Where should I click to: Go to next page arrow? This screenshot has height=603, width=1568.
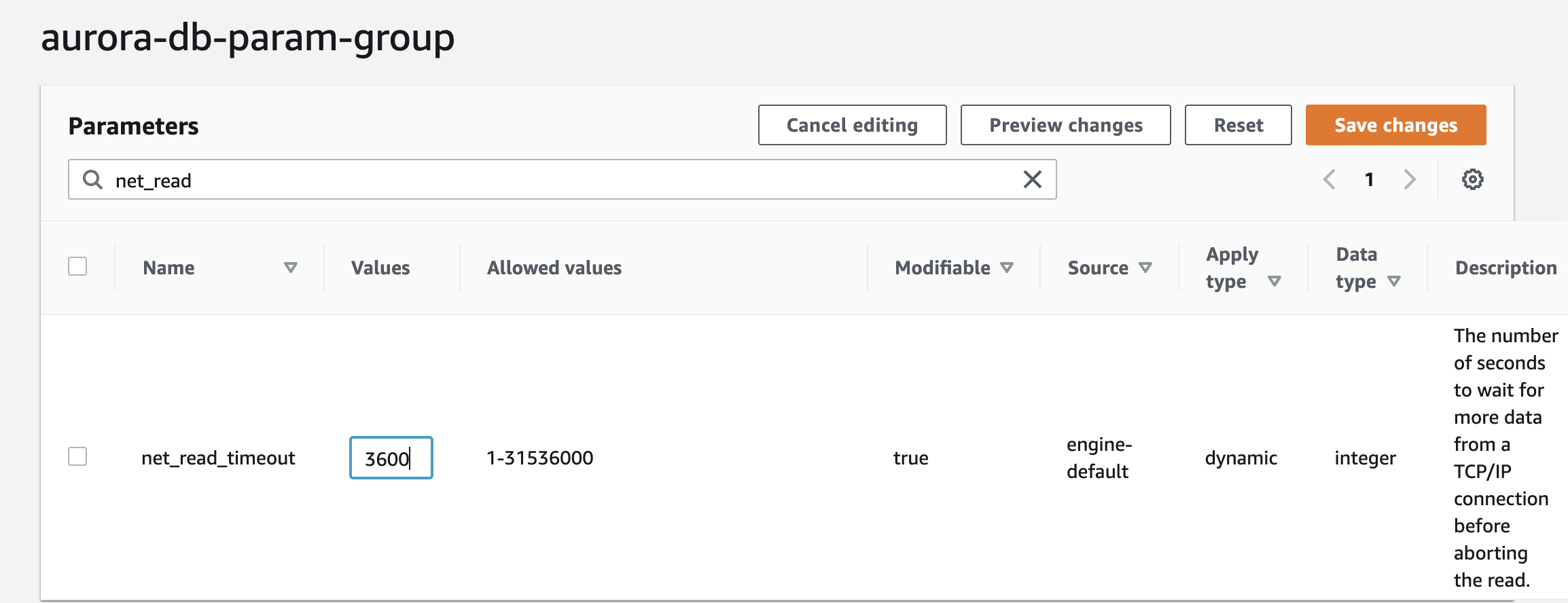pos(1410,179)
